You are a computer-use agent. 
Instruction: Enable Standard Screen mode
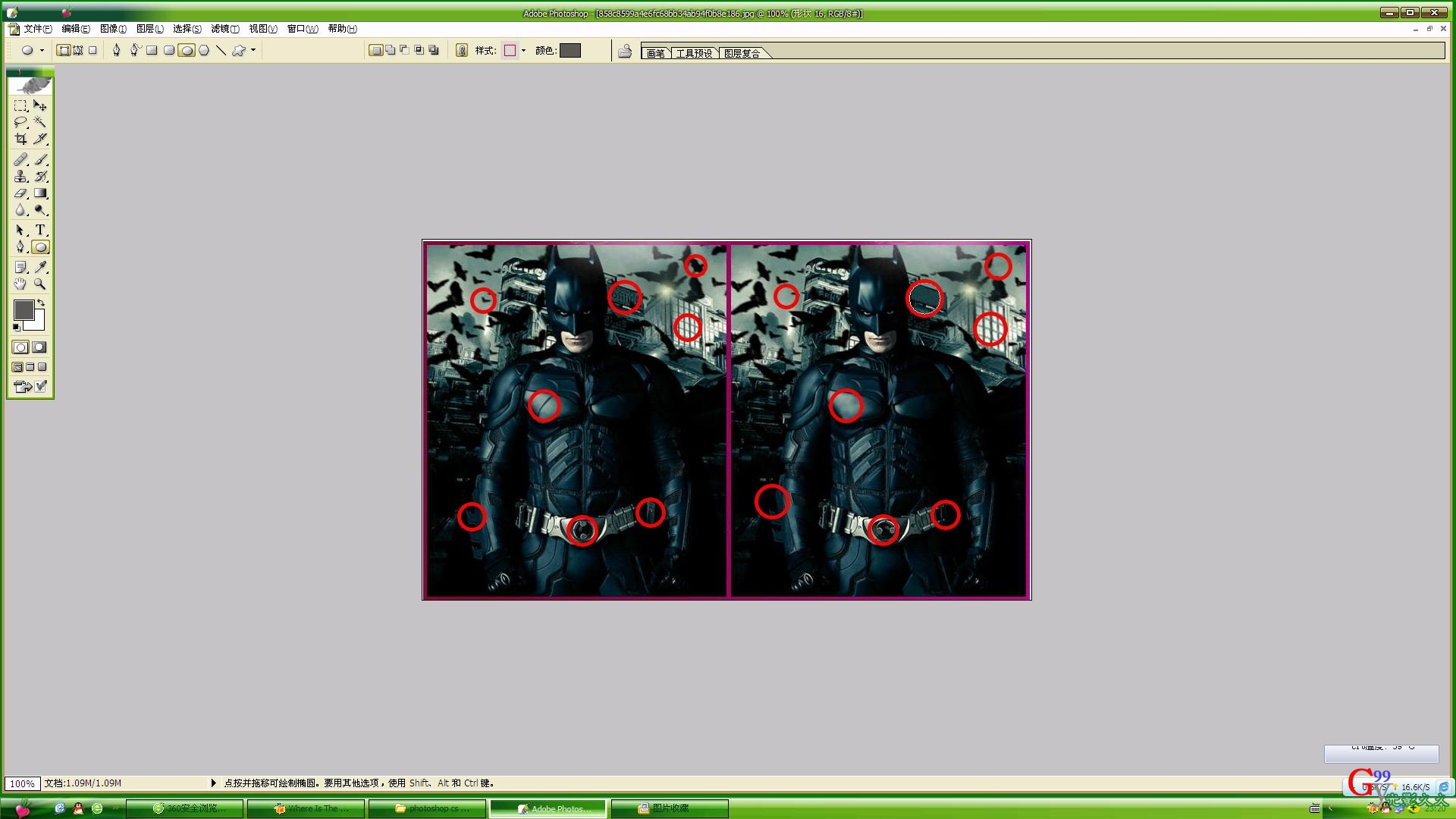tap(17, 367)
